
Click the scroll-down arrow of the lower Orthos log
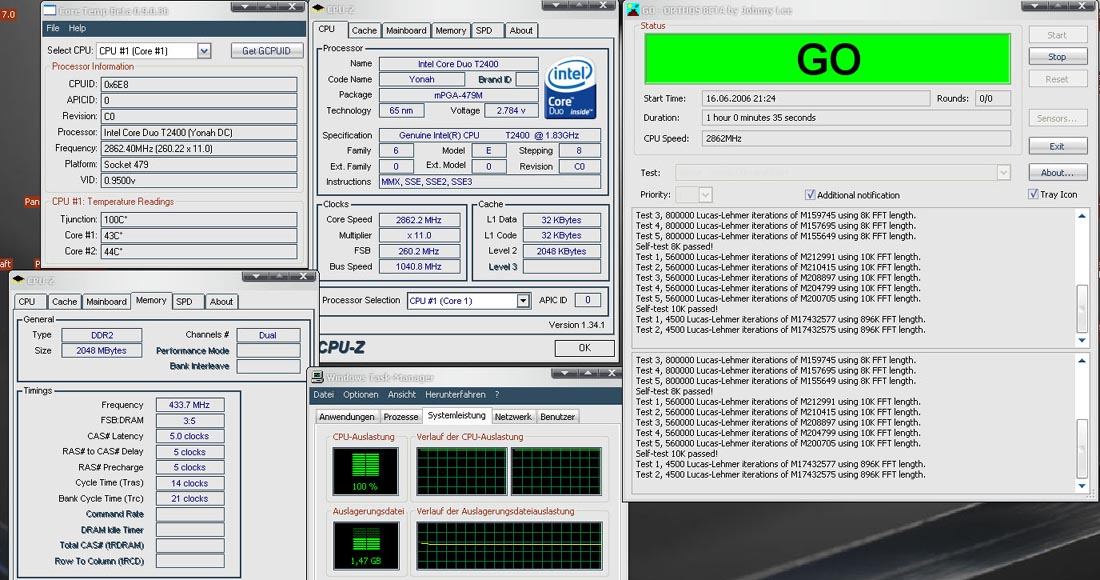1082,486
